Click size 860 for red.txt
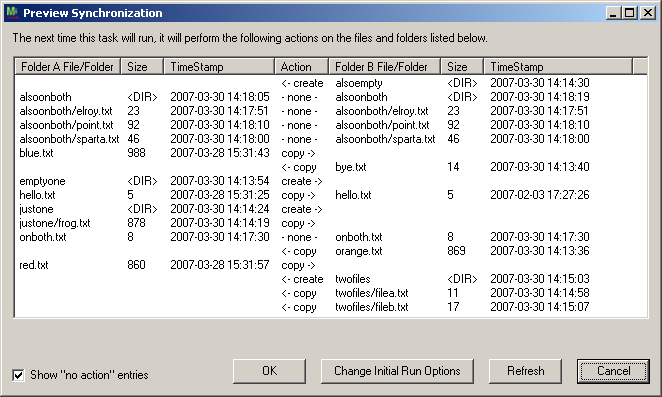This screenshot has height=397, width=662. 136,265
